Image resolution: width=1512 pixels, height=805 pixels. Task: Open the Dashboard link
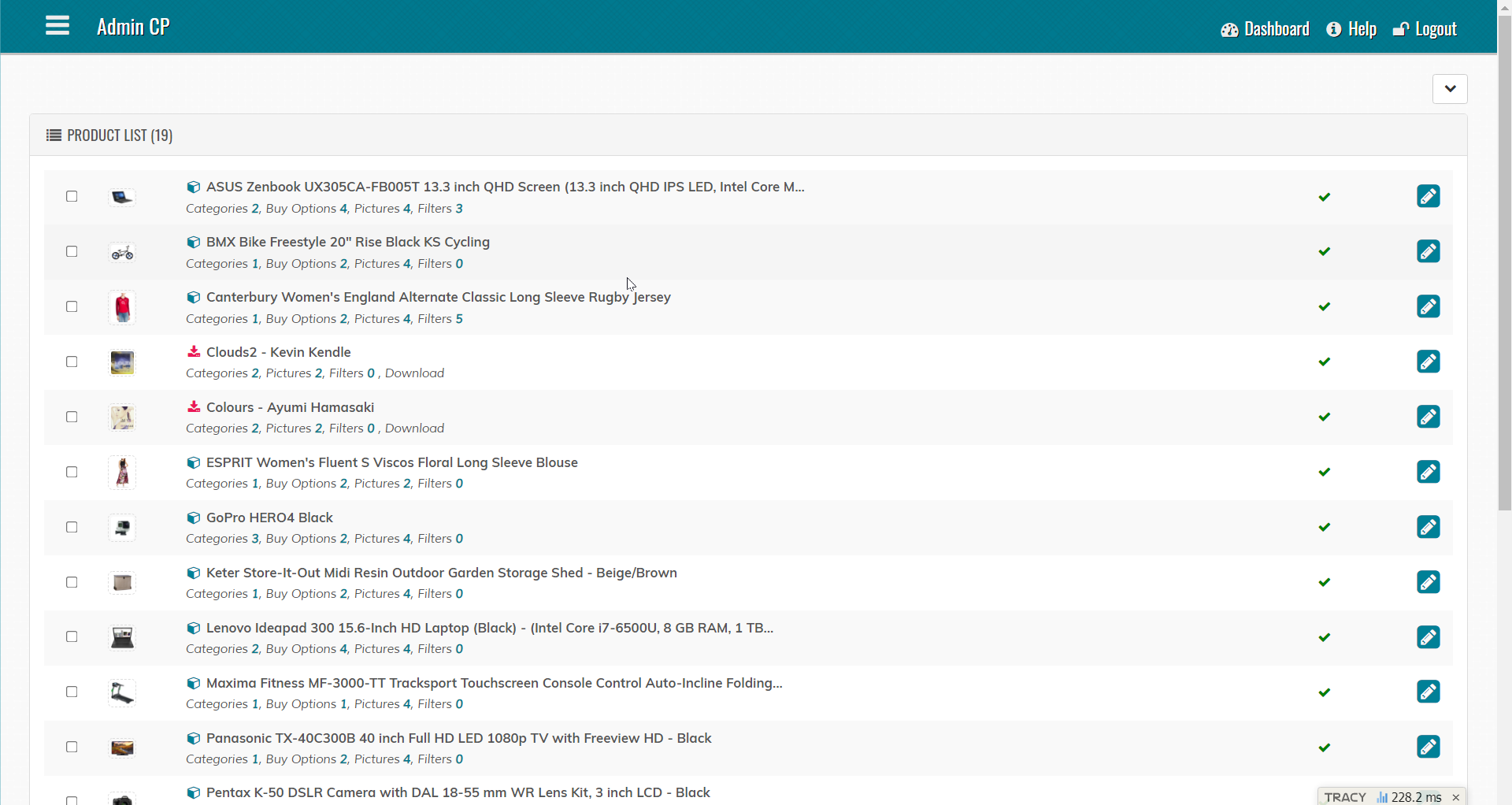[x=1265, y=29]
